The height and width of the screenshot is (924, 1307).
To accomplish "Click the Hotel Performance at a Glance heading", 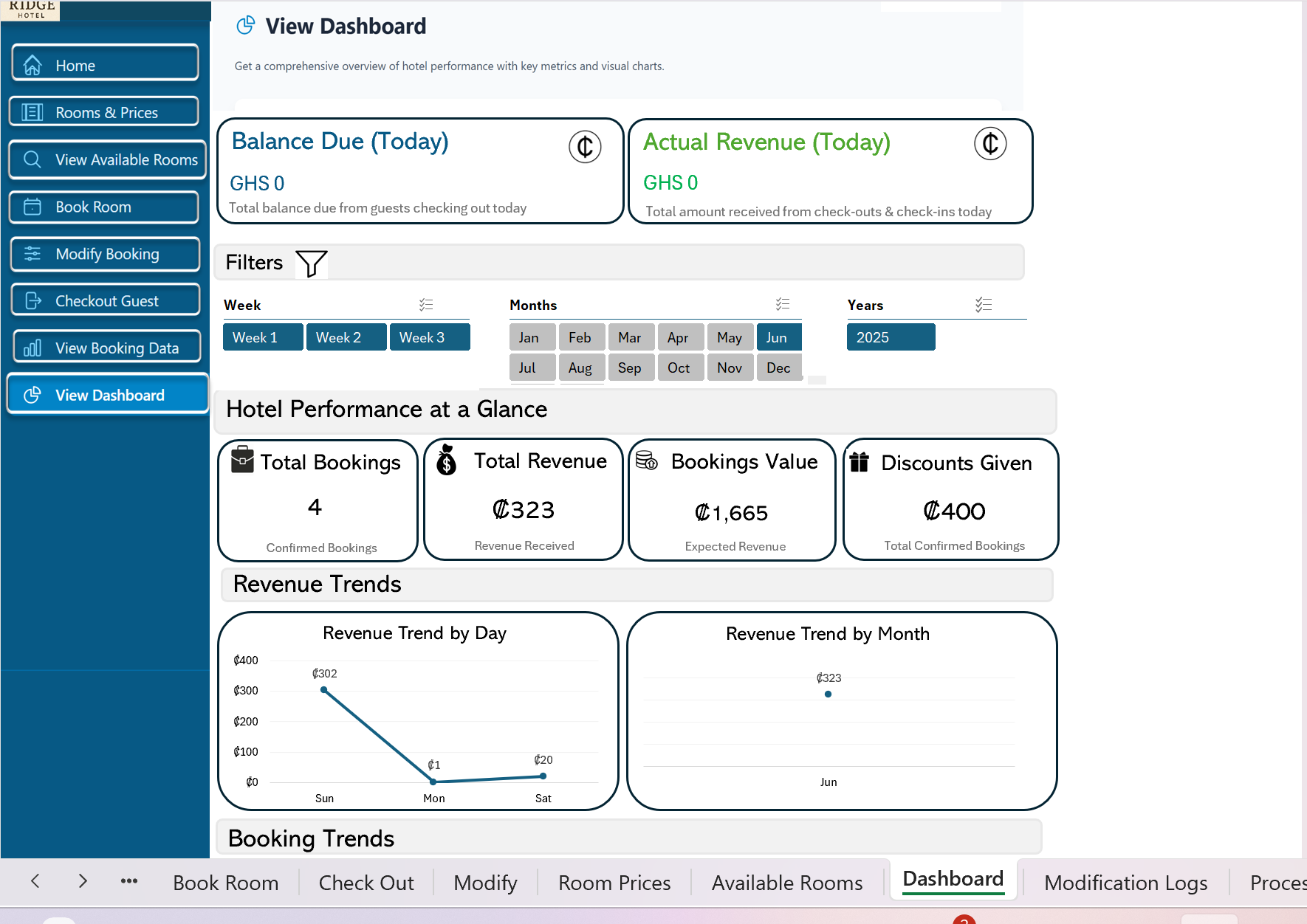I will [x=386, y=409].
